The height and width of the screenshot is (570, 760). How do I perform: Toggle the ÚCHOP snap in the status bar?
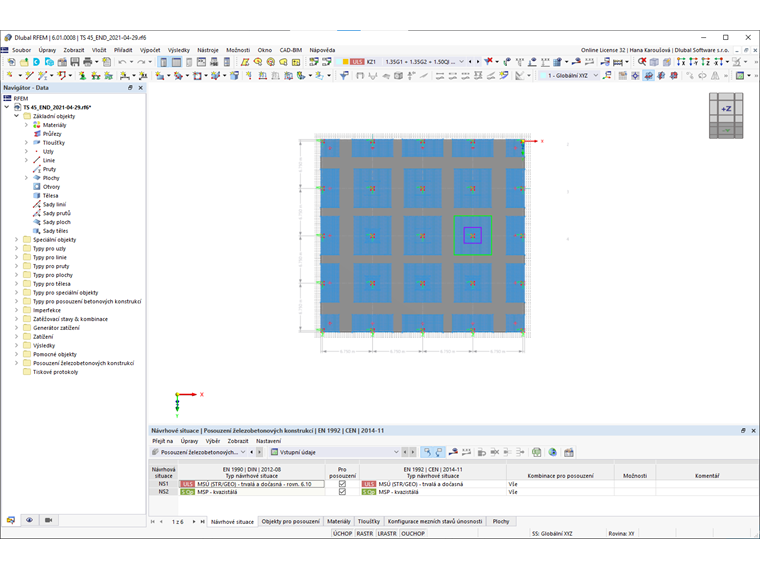(342, 533)
